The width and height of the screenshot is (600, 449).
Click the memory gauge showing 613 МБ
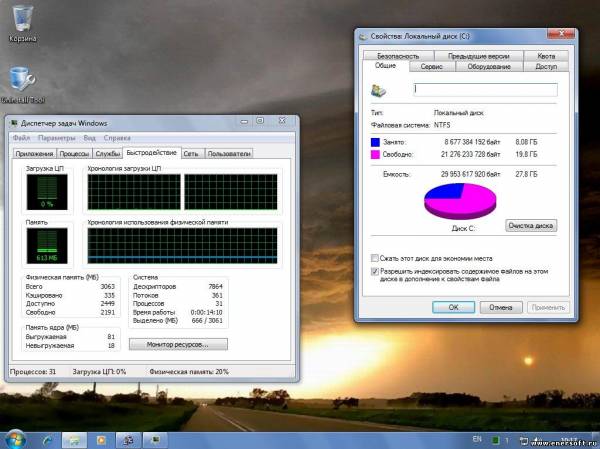coord(47,246)
